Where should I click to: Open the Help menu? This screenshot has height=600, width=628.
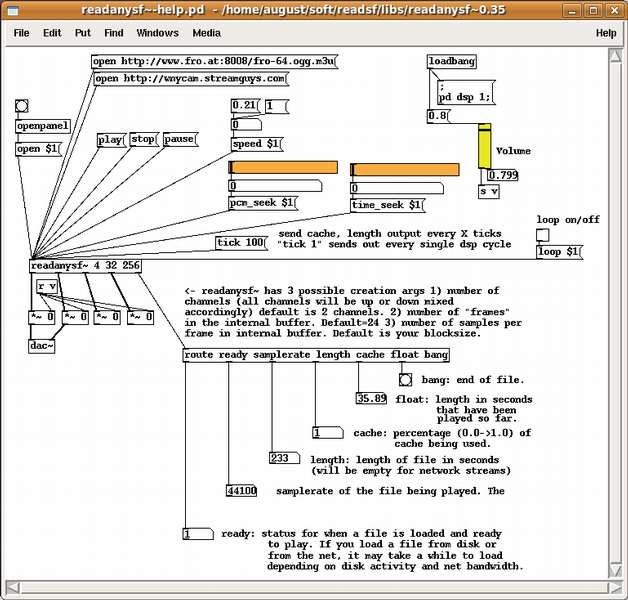(606, 33)
